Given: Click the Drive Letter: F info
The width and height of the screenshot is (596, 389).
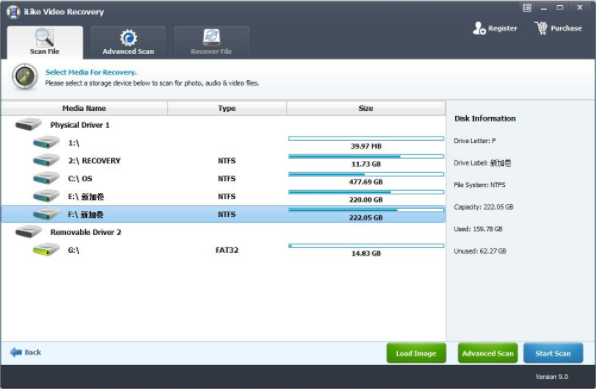Looking at the screenshot, I should click(x=475, y=141).
